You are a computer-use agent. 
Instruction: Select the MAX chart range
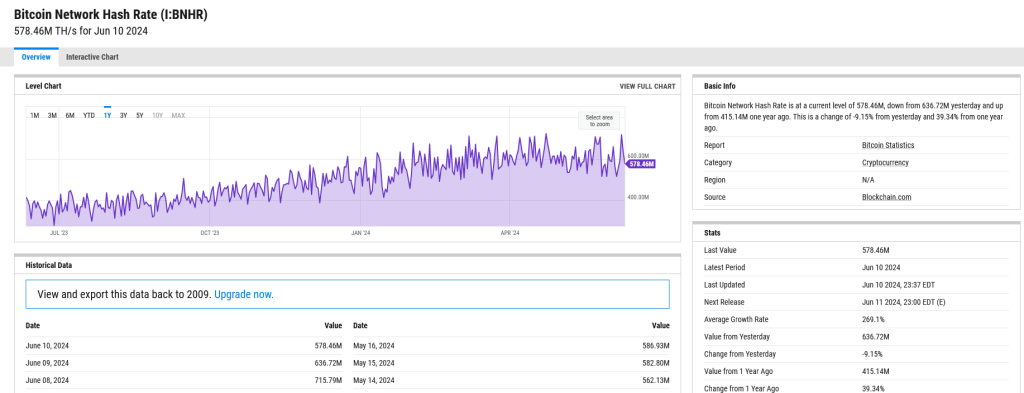pos(178,116)
